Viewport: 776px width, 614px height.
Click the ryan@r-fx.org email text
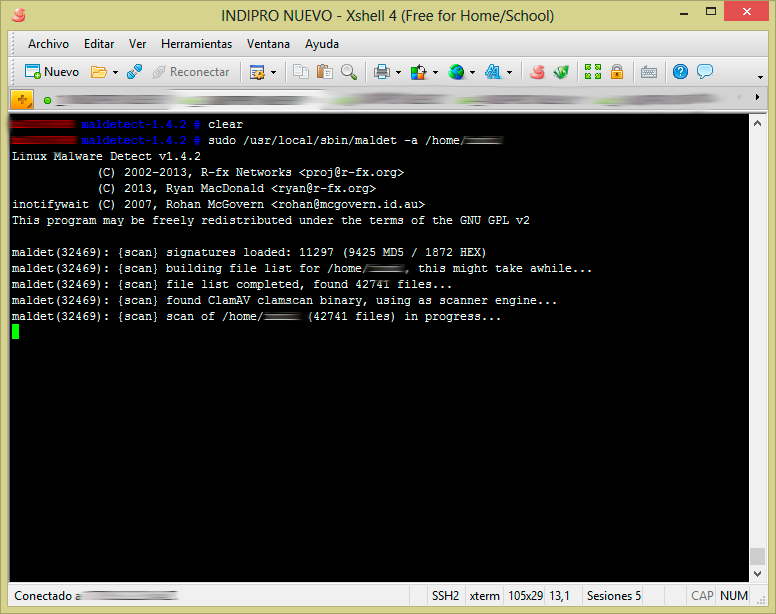[323, 189]
